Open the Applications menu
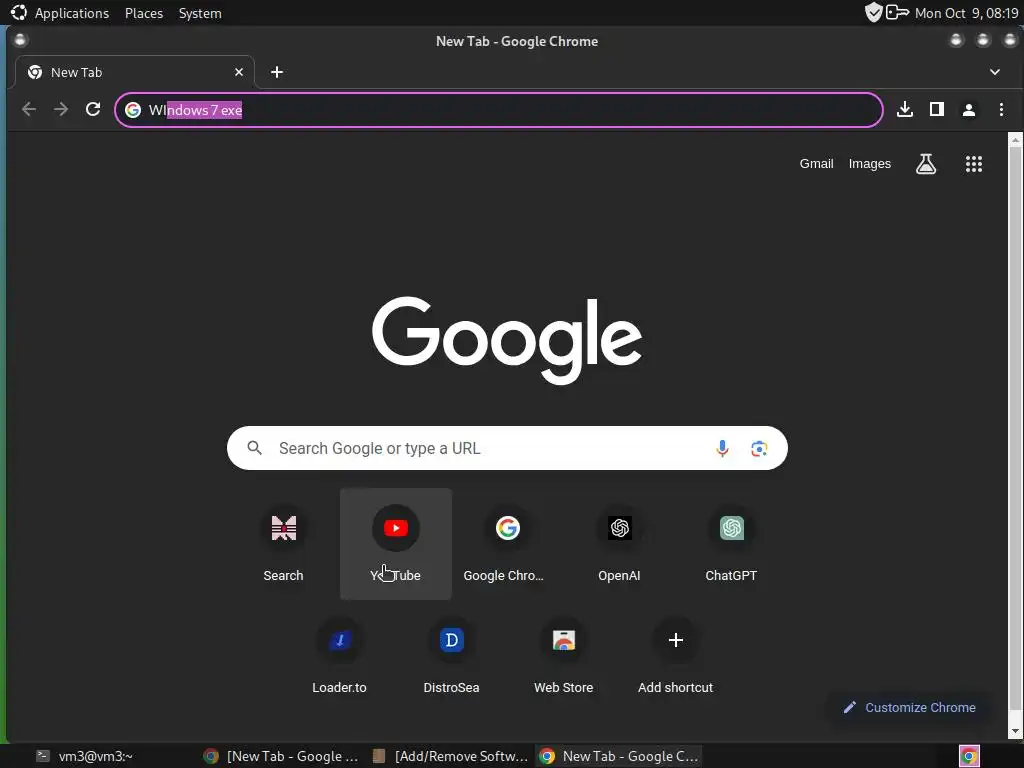1024x768 pixels. pos(72,13)
